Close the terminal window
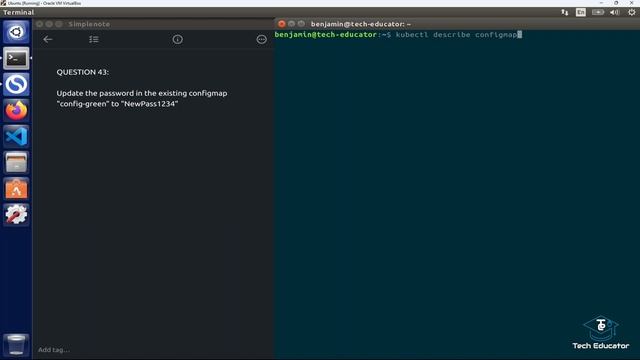 coord(282,24)
